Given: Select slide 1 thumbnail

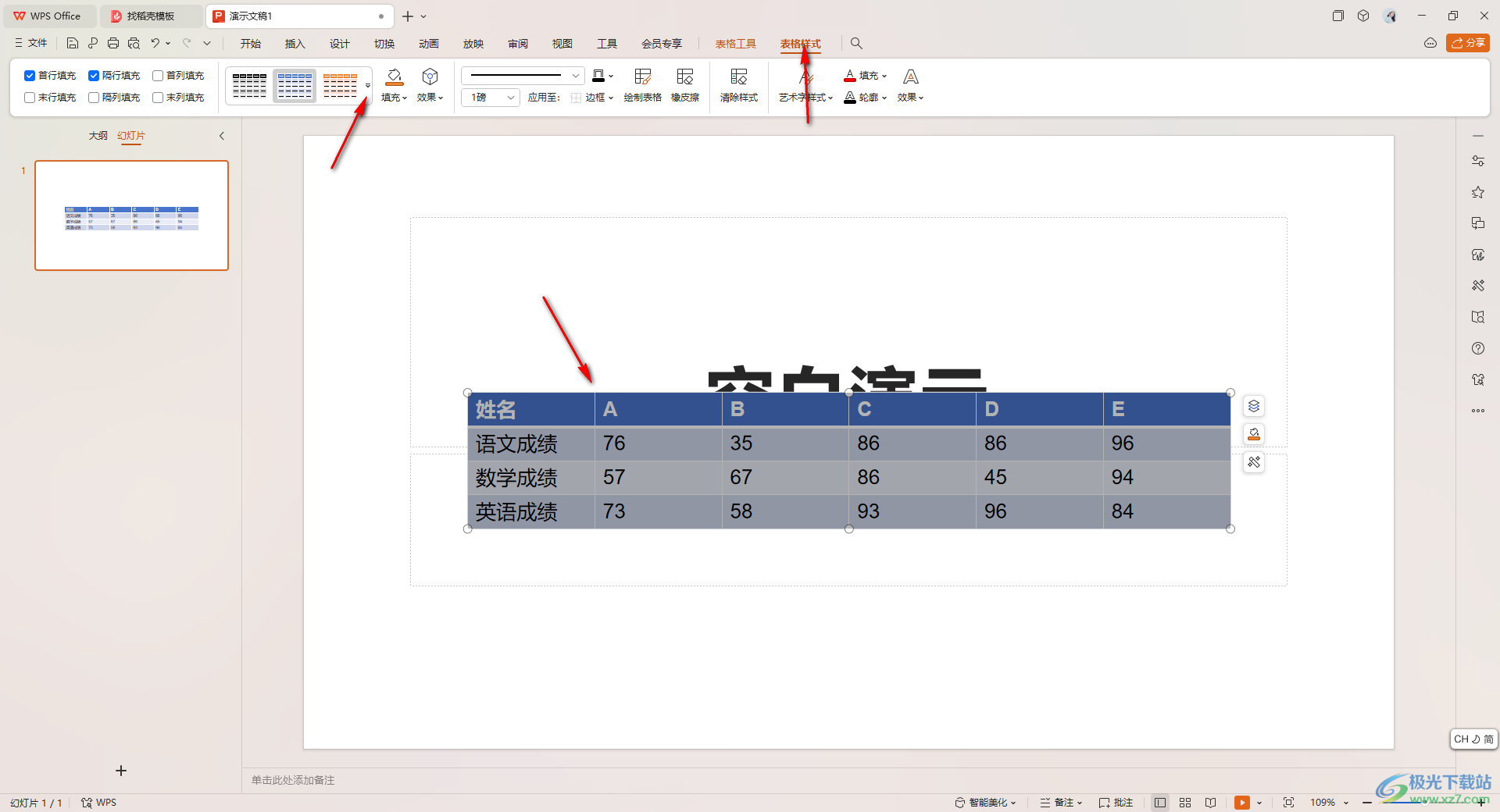Looking at the screenshot, I should tap(131, 215).
